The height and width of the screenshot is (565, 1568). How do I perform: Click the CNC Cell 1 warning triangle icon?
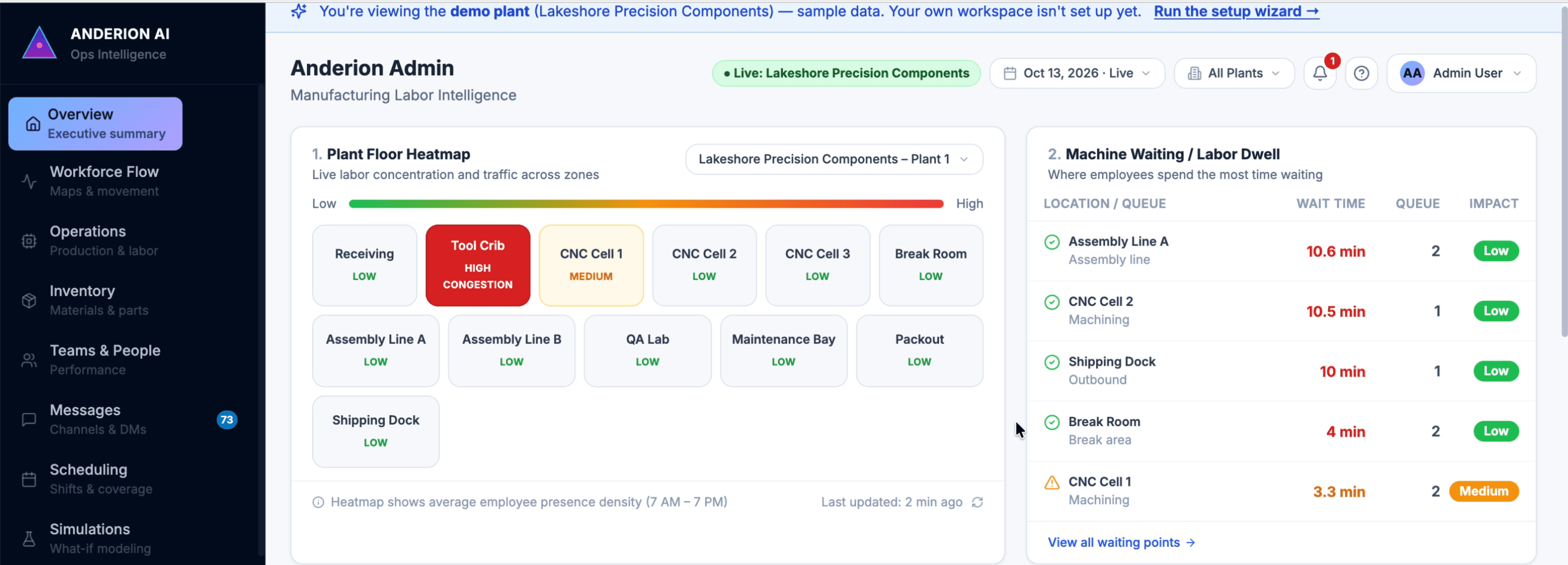pos(1052,483)
